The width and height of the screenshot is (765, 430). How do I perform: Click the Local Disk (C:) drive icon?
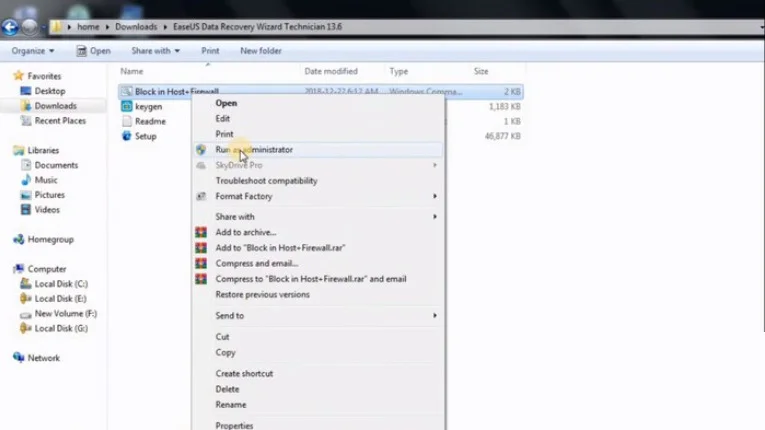click(x=25, y=284)
